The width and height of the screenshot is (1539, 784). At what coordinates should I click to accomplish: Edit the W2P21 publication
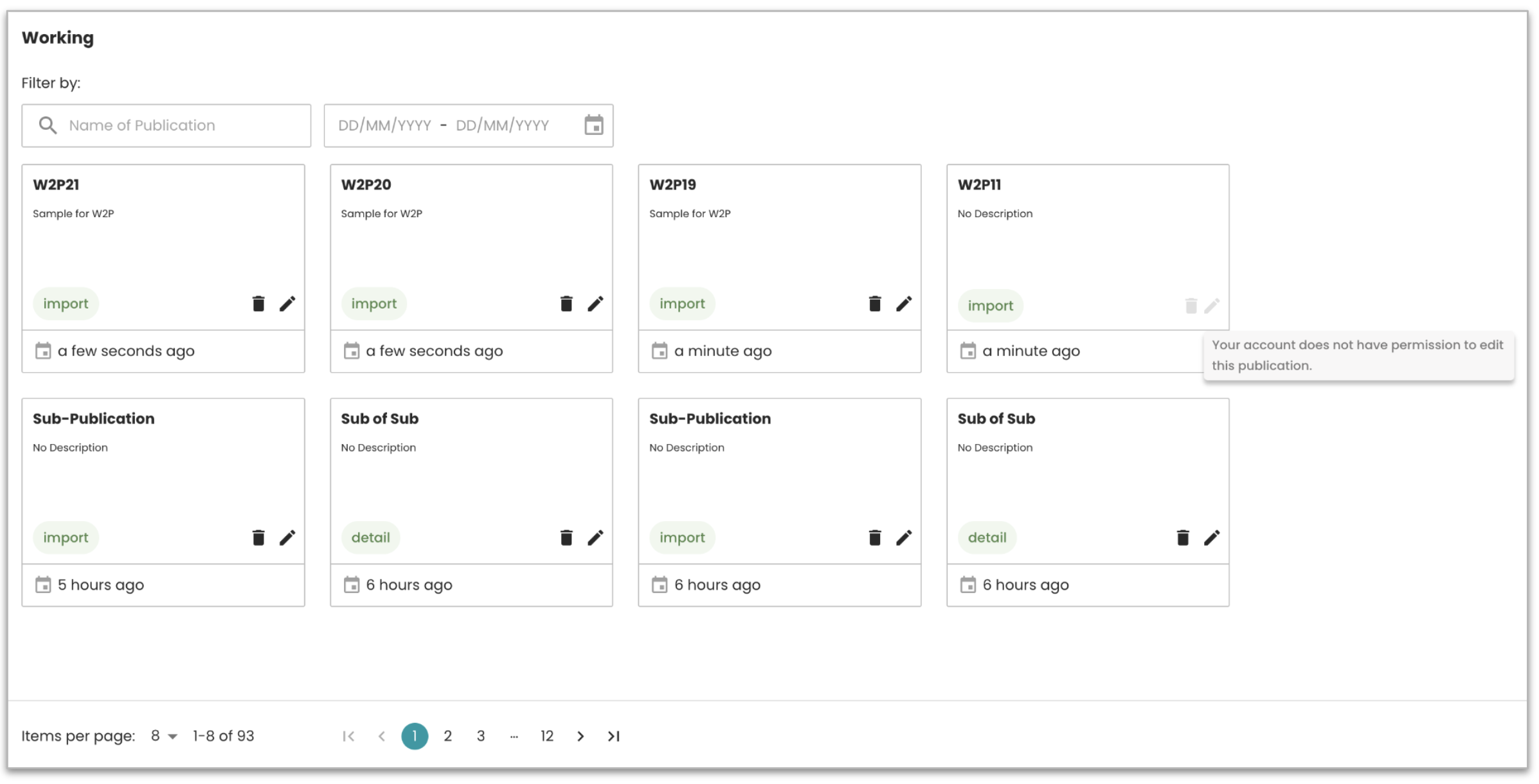287,304
